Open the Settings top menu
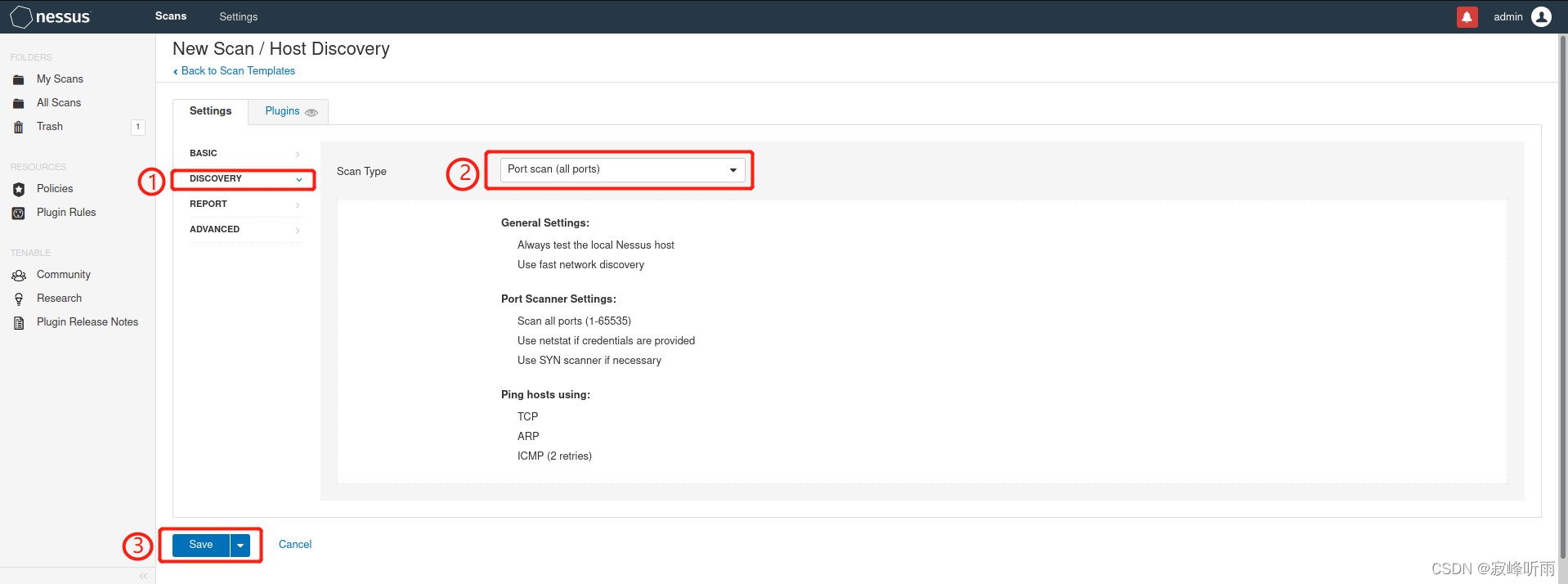Screen dimensions: 1568x584 [x=238, y=16]
